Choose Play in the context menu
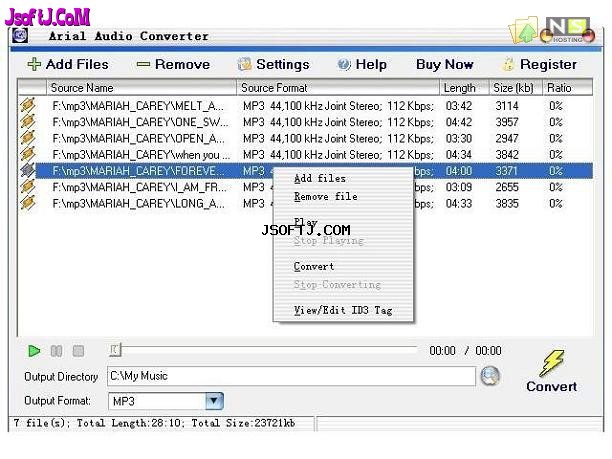The height and width of the screenshot is (459, 612). click(x=306, y=222)
